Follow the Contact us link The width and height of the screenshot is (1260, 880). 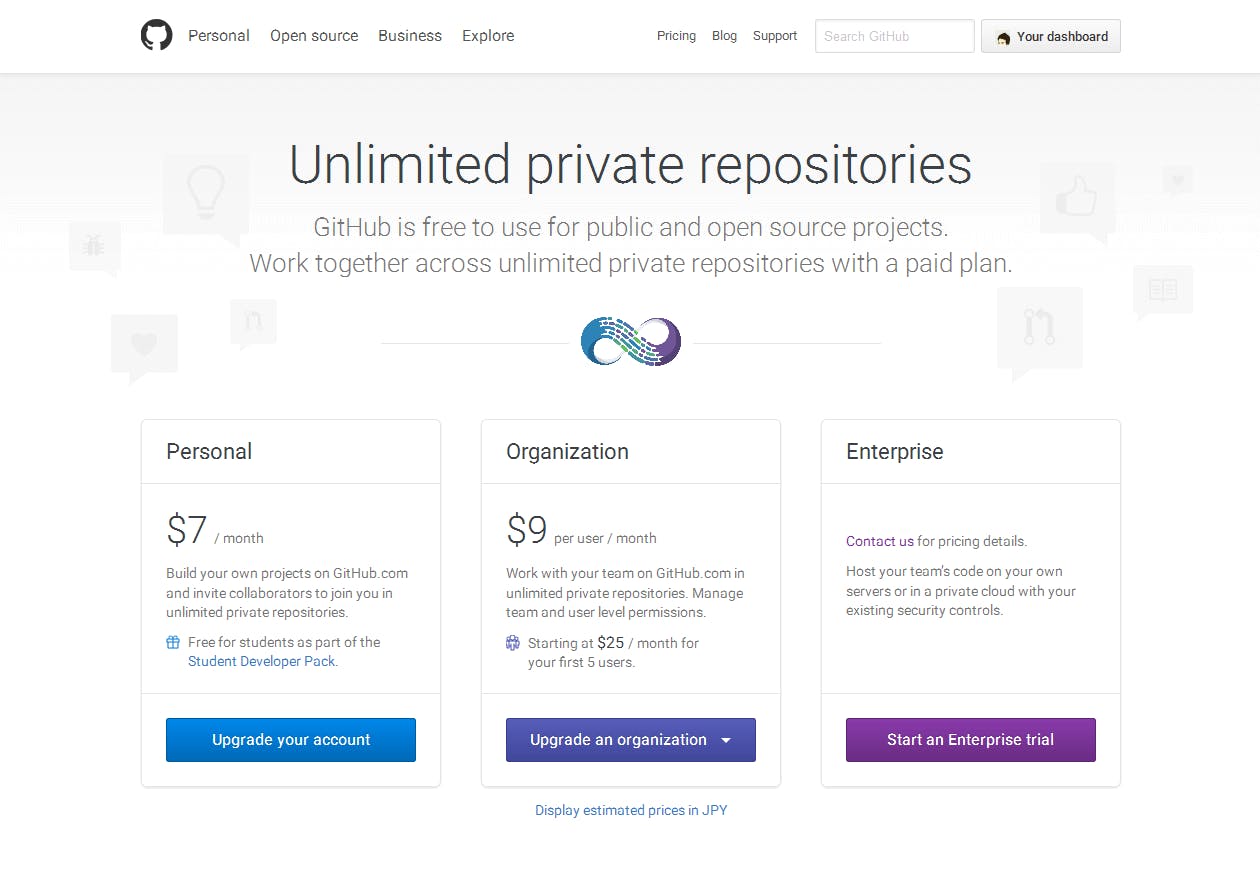pyautogui.click(x=879, y=541)
